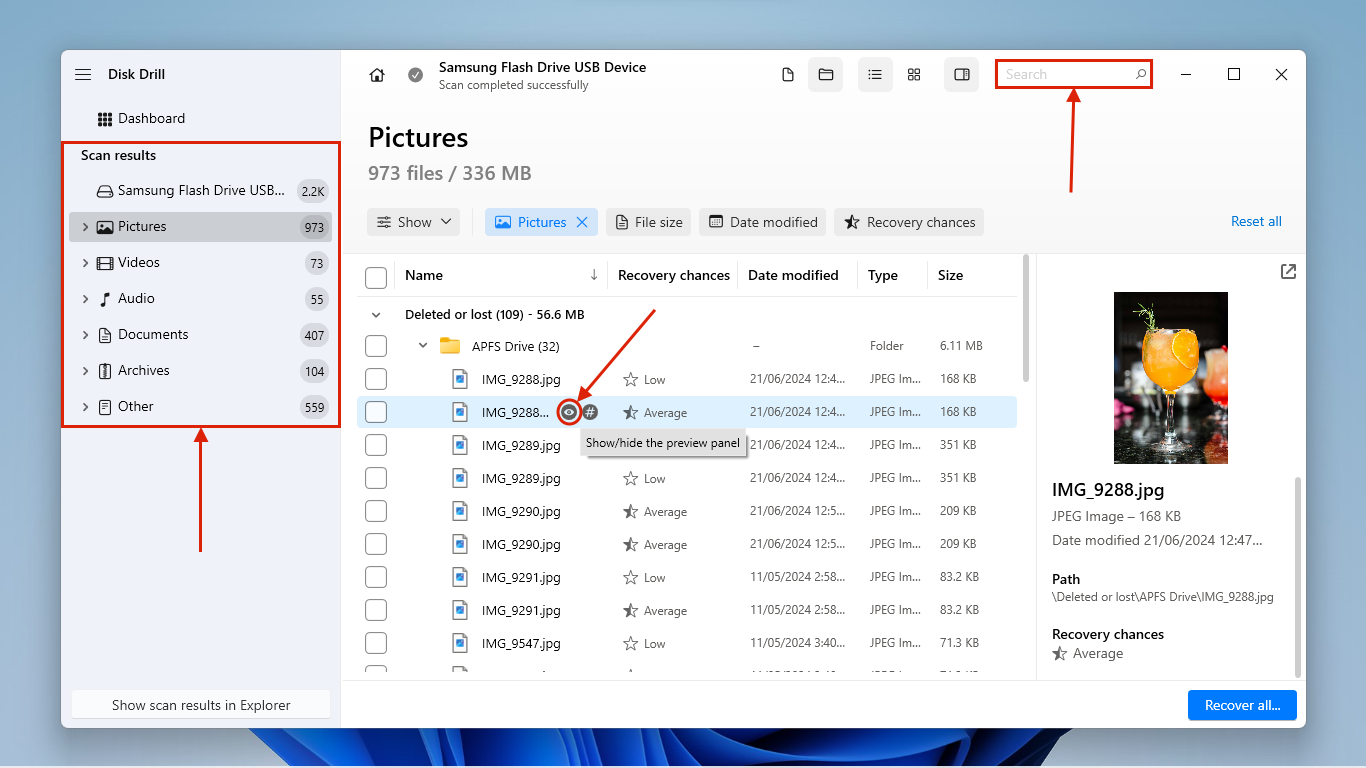Image resolution: width=1366 pixels, height=768 pixels.
Task: Switch to folder view icon in toolbar
Action: click(826, 75)
